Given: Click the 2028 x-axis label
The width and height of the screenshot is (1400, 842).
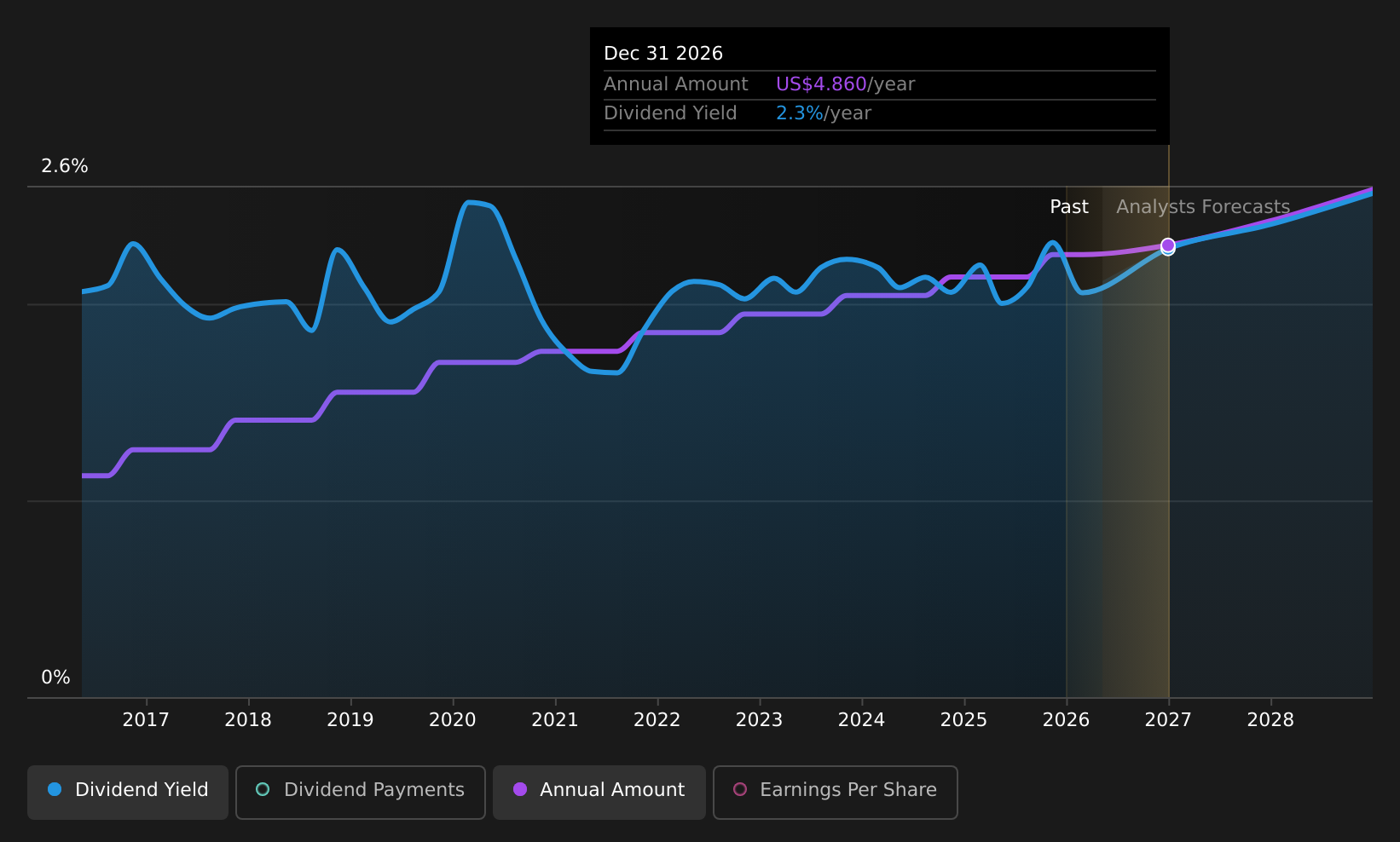Looking at the screenshot, I should 1270,720.
